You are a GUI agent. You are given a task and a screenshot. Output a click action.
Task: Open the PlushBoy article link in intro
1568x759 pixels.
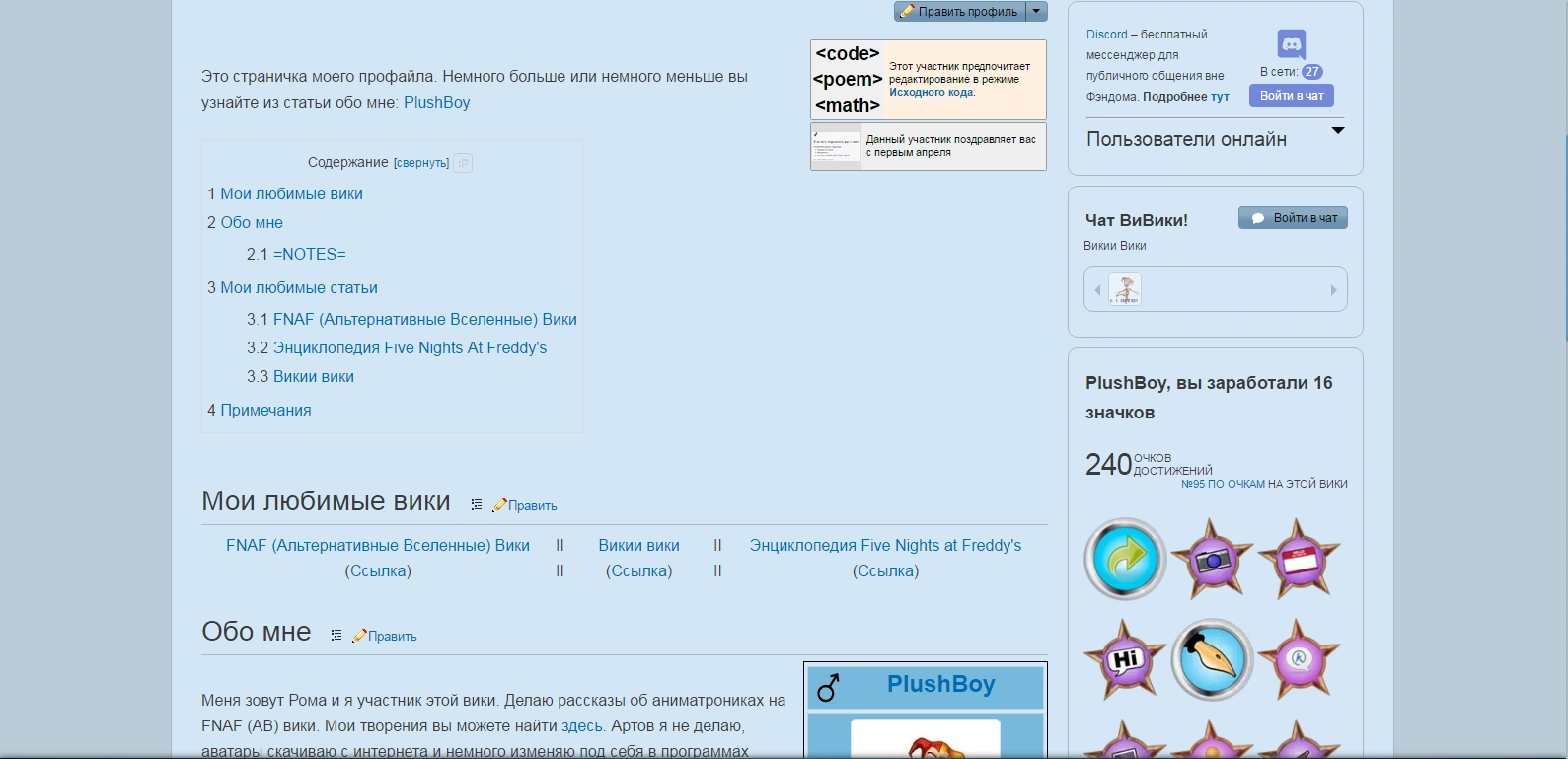pyautogui.click(x=436, y=103)
